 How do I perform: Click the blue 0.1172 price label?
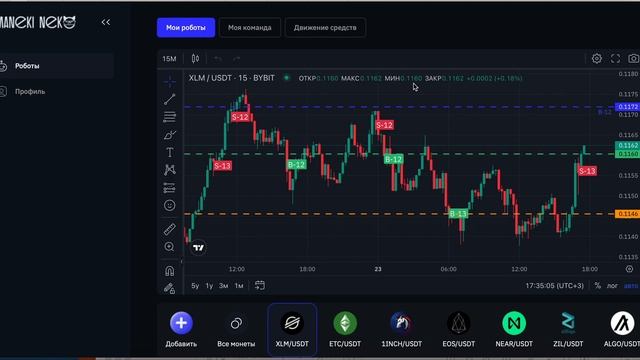628,107
